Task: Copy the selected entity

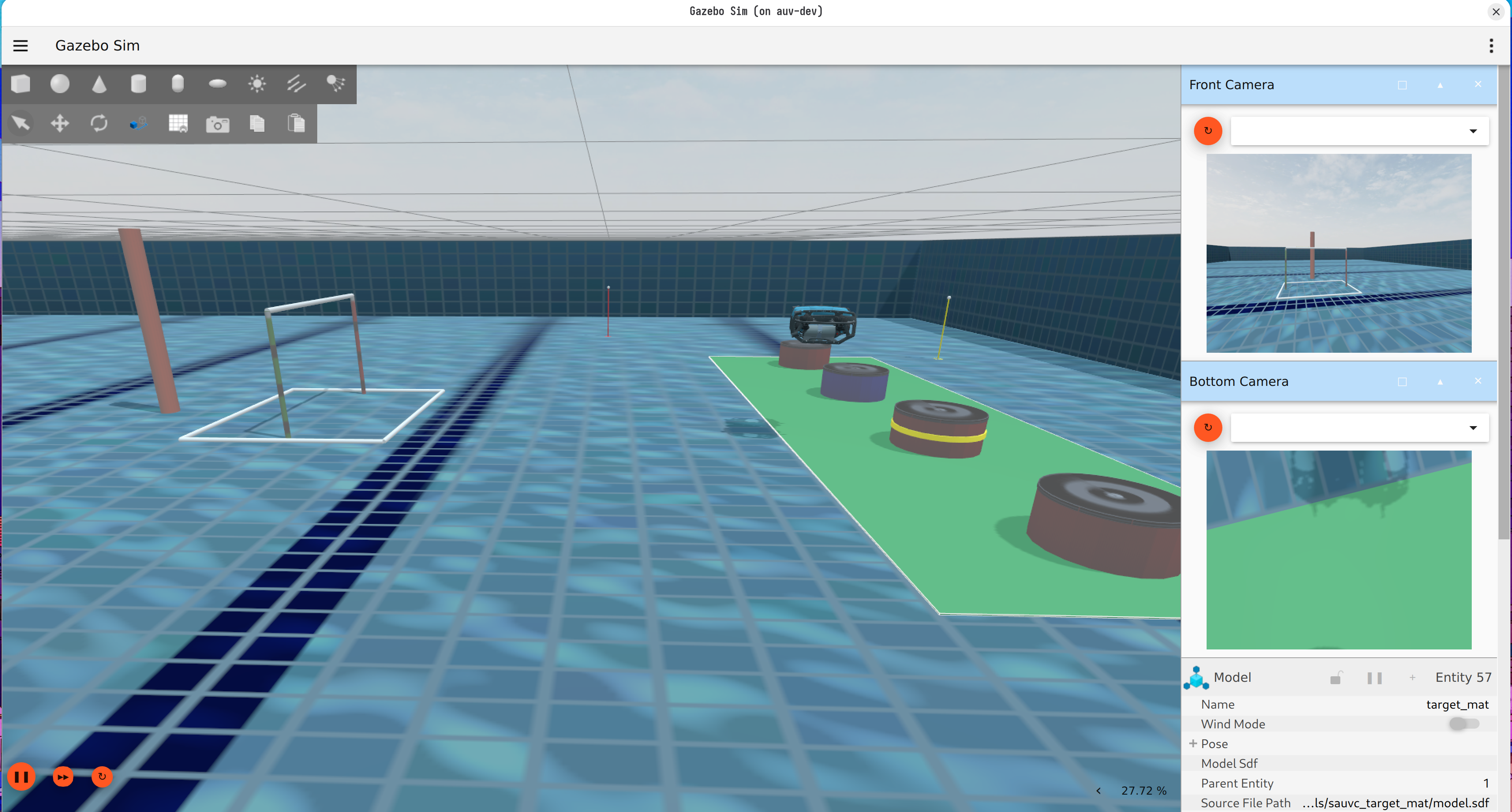Action: click(257, 123)
